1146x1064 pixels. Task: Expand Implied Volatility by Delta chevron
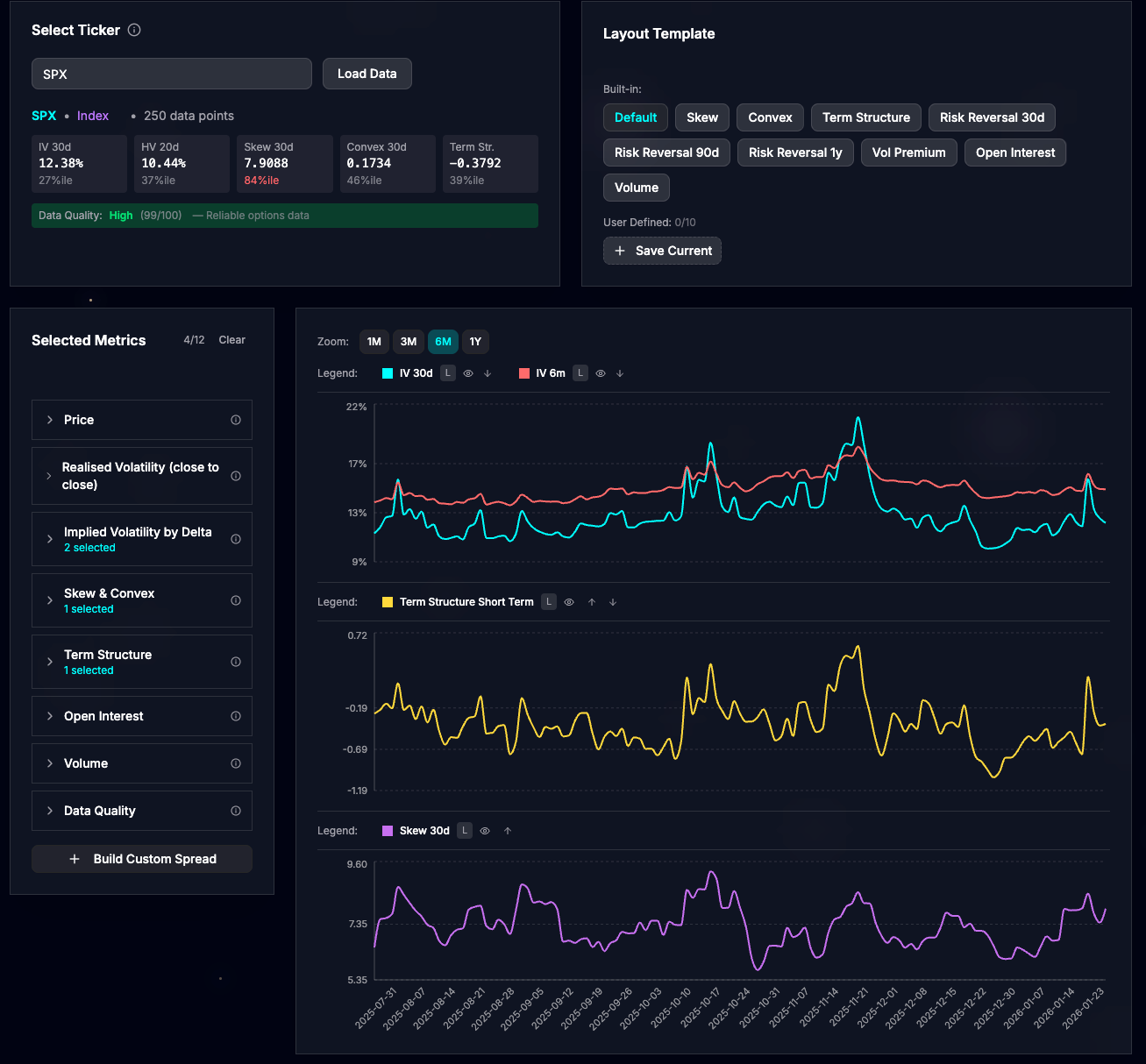(x=50, y=539)
